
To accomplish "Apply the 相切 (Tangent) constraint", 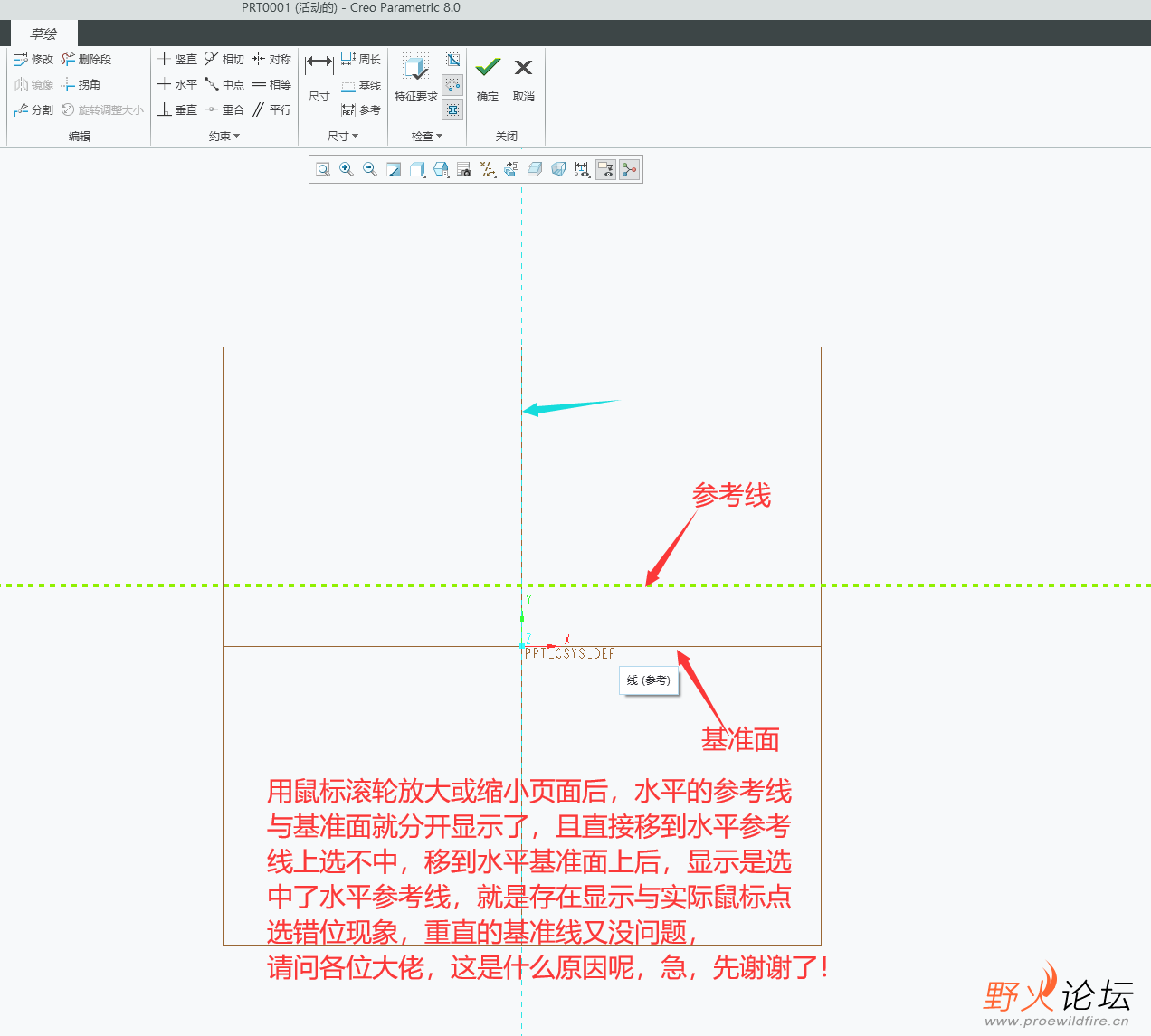I will (x=224, y=60).
